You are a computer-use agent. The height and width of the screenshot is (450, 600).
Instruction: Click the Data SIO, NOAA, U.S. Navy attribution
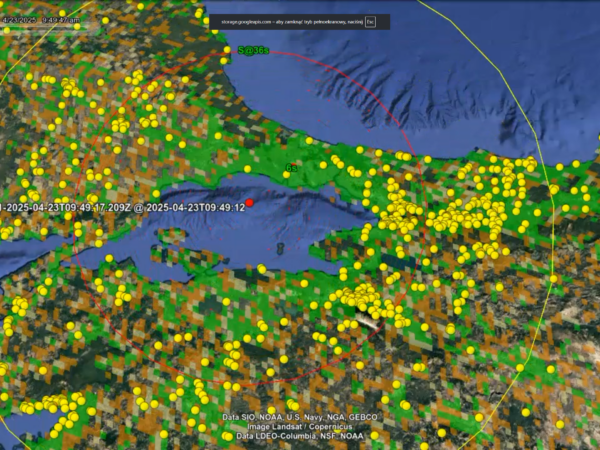point(300,417)
